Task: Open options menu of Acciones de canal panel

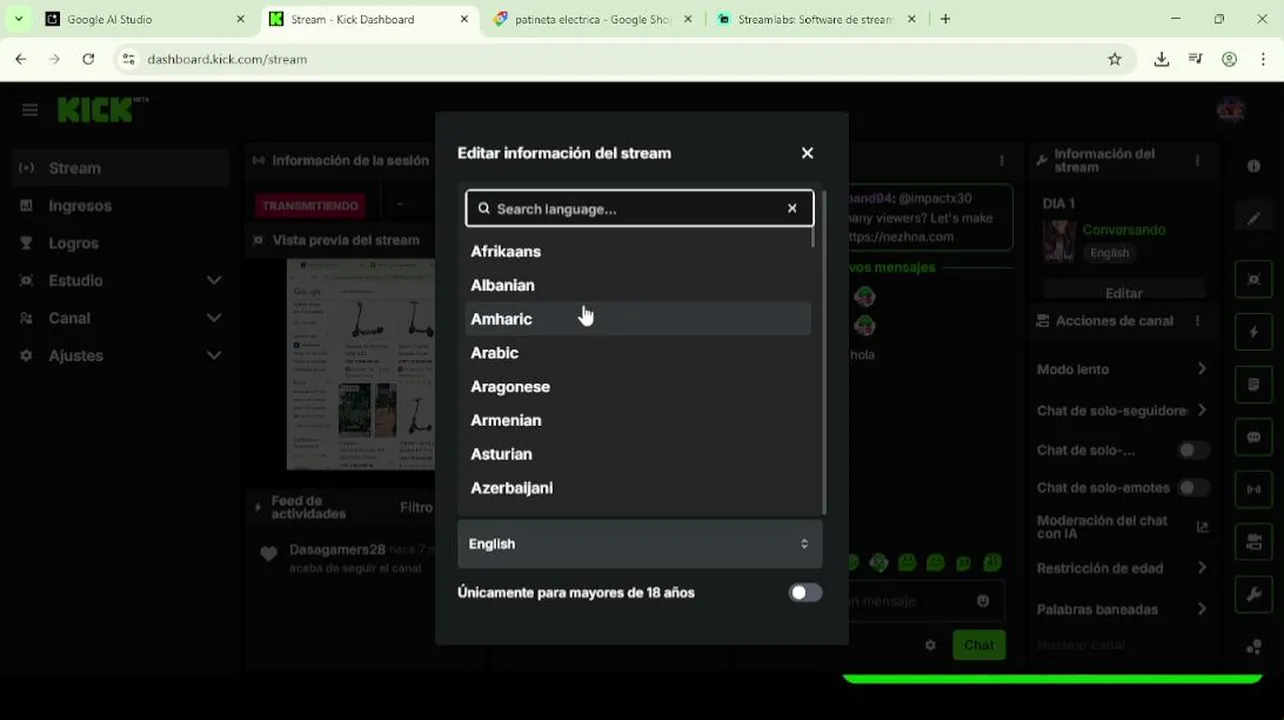Action: pos(1197,321)
